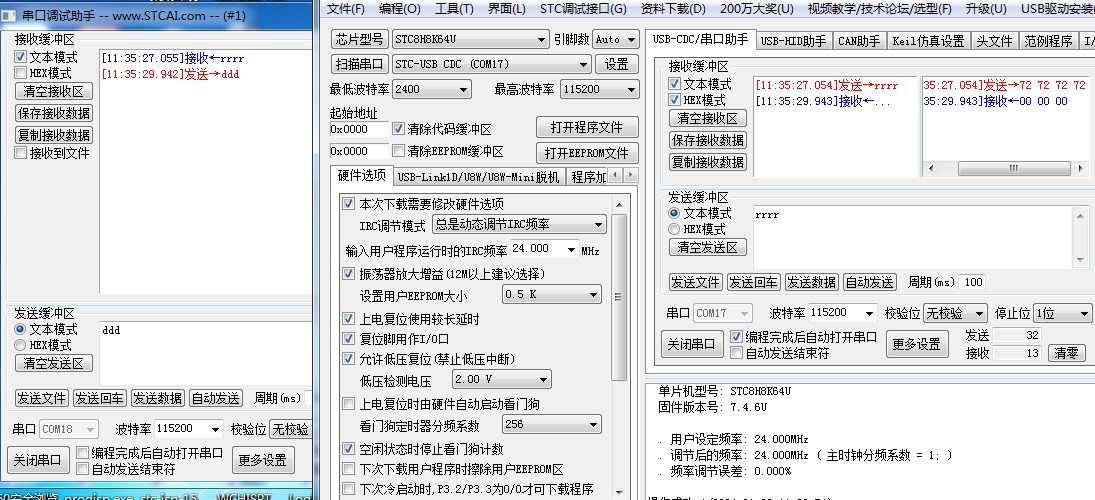The image size is (1095, 500).
Task: Open 资料下载(D) menu
Action: pyautogui.click(x=673, y=8)
